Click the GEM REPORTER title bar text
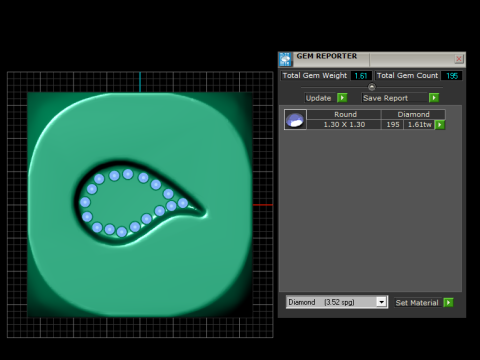Viewport: 480px width, 360px height. 327,56
